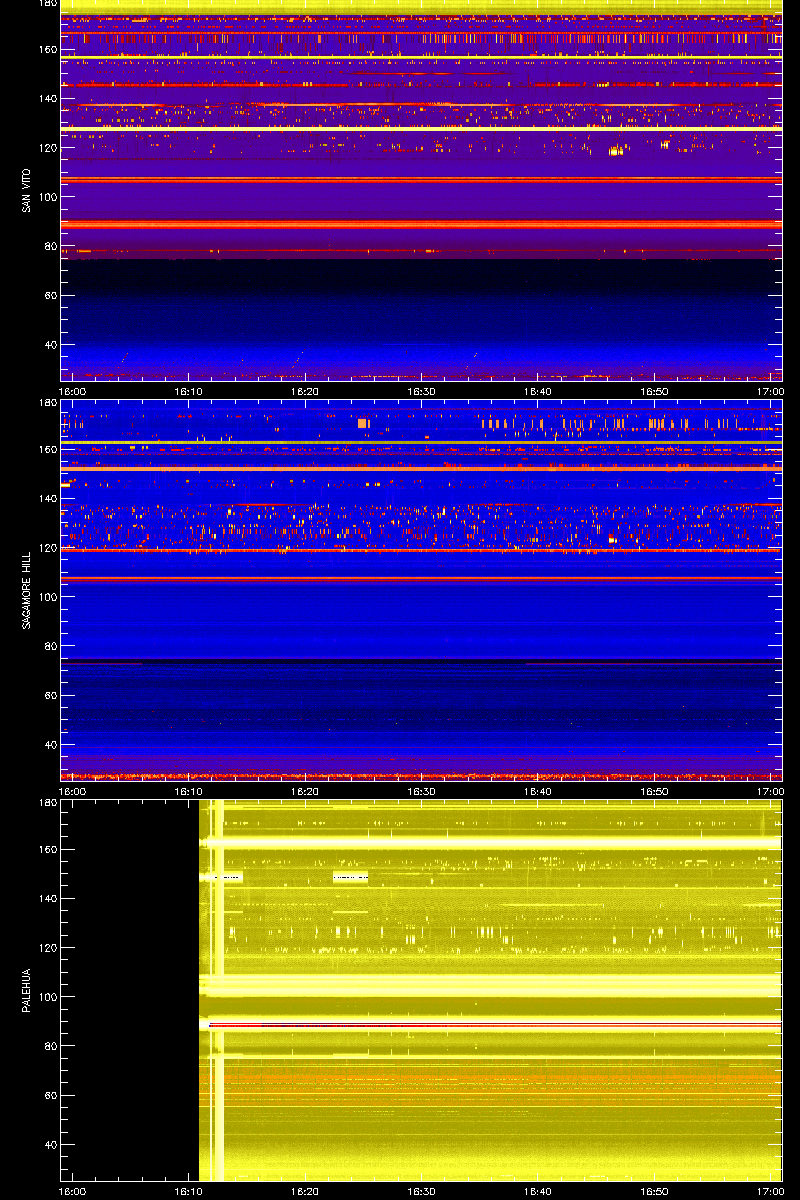Click the 40 frequency tick of Palehua
This screenshot has height=1200, width=800.
[49, 1144]
